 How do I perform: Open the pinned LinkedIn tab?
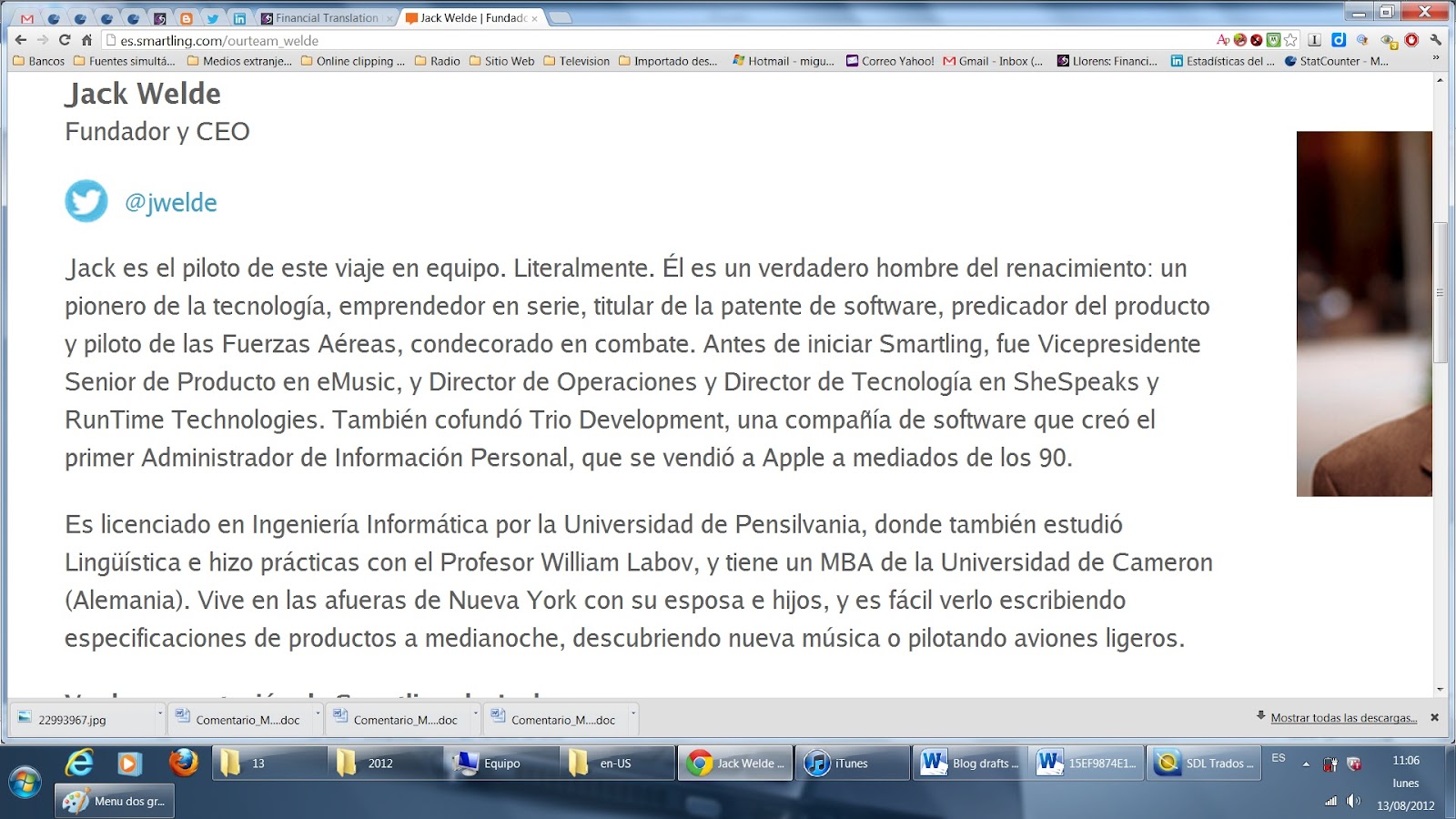239,18
